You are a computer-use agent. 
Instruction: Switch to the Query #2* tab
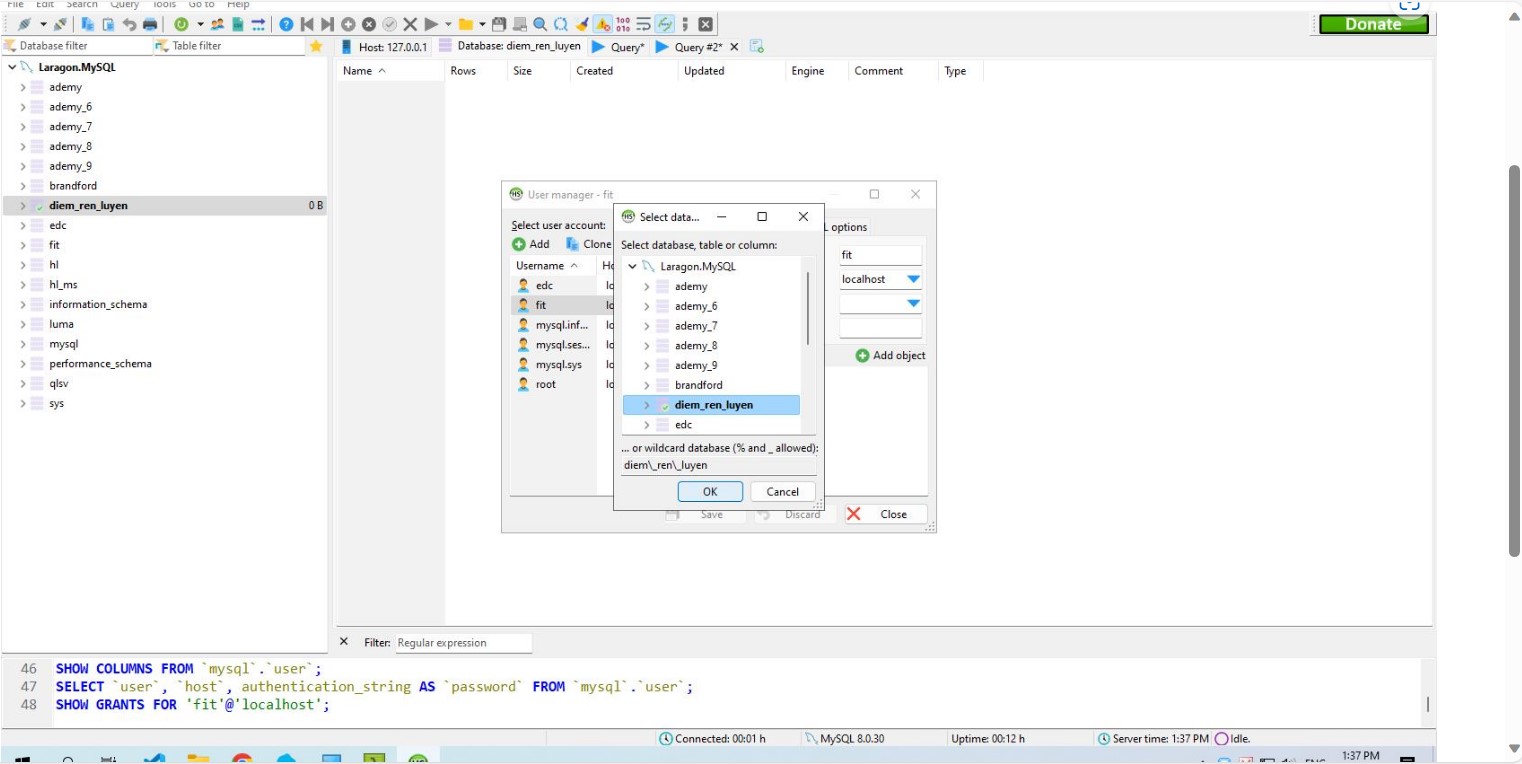[x=697, y=47]
